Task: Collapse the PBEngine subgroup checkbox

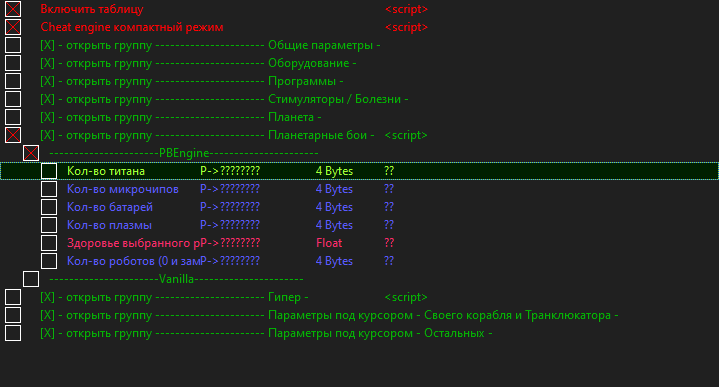Action: [31, 153]
